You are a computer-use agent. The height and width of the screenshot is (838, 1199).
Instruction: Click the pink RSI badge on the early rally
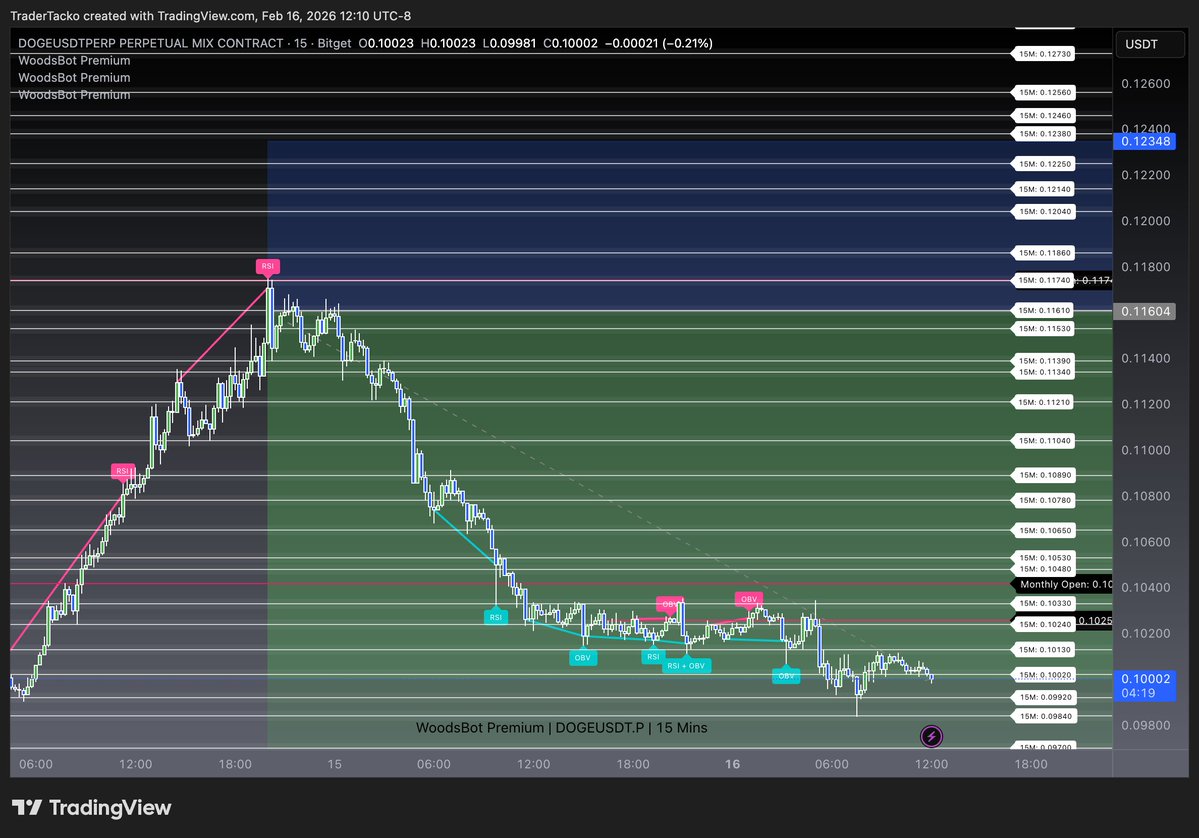point(121,470)
